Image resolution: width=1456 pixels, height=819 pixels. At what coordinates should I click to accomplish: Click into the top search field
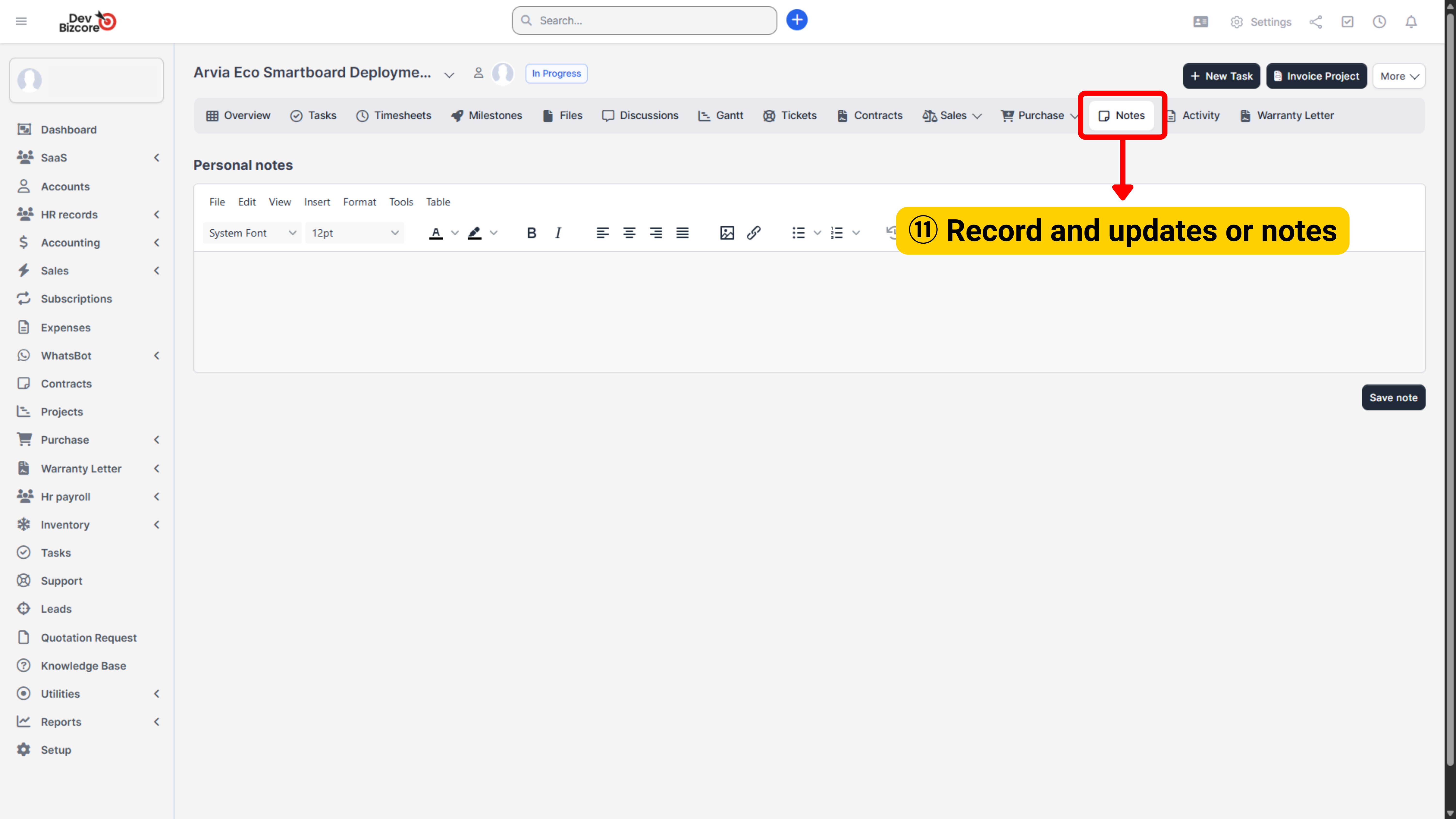pyautogui.click(x=644, y=20)
